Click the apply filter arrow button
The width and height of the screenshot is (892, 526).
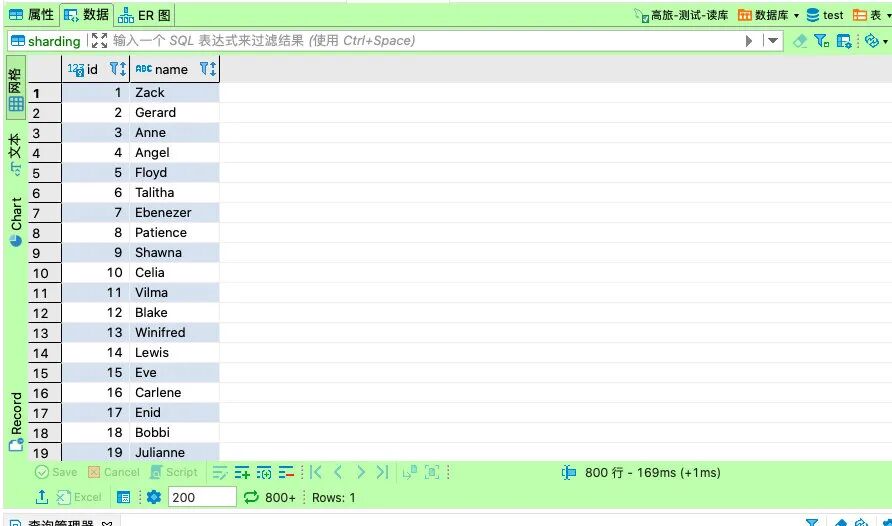(x=749, y=41)
